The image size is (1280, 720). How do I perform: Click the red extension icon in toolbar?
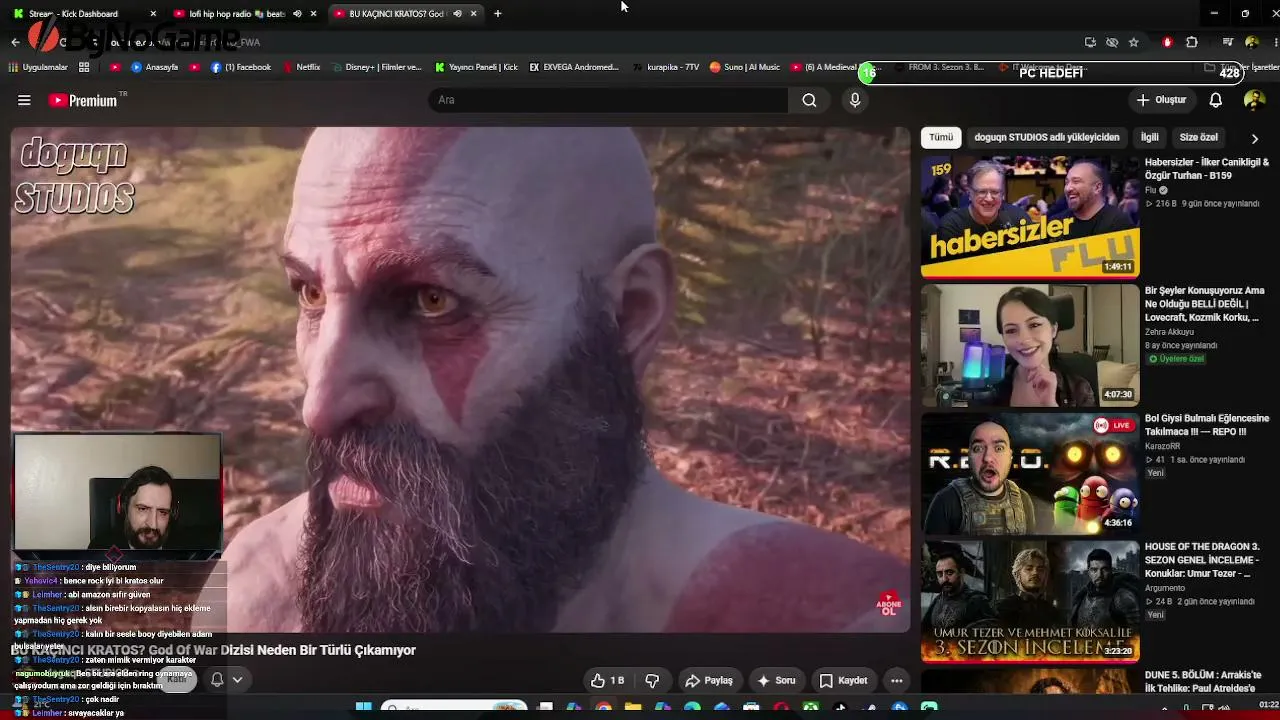(1167, 42)
